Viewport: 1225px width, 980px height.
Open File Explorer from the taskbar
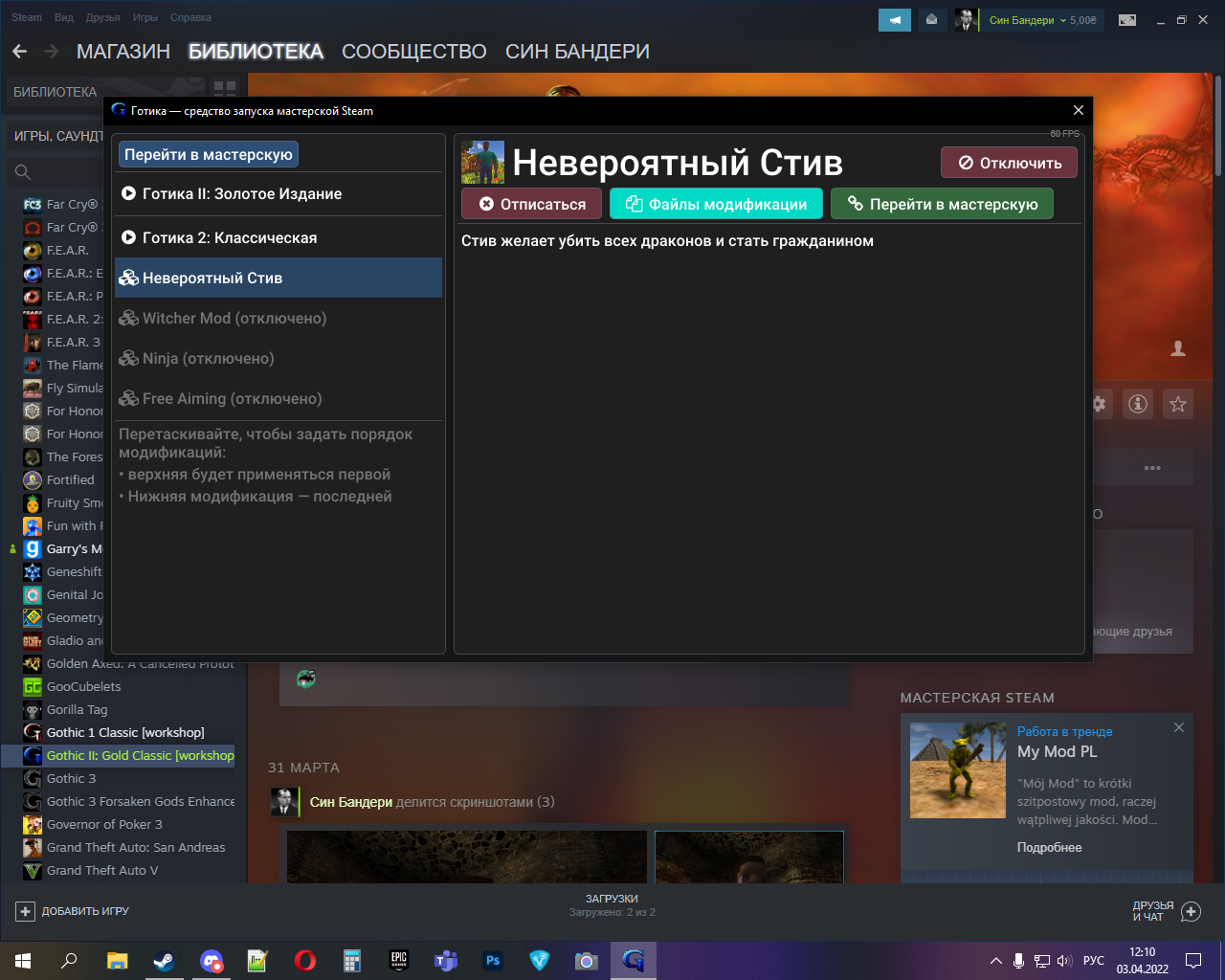click(117, 961)
